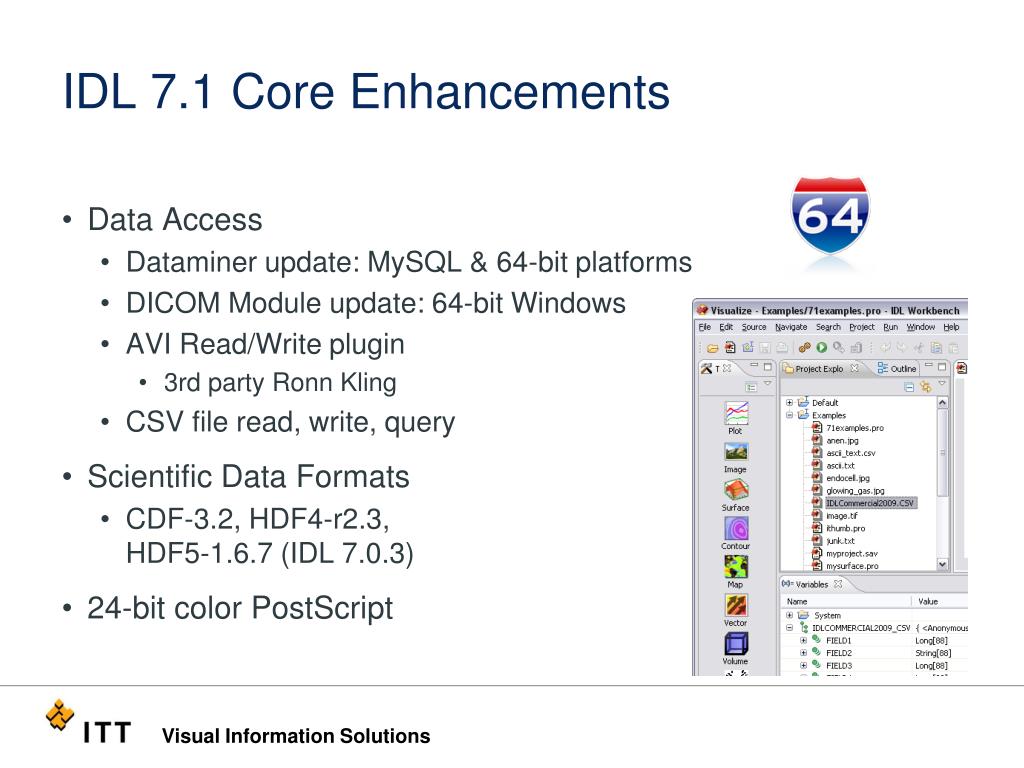Open the Edit menu
Viewport: 1024px width, 768px height.
[726, 327]
